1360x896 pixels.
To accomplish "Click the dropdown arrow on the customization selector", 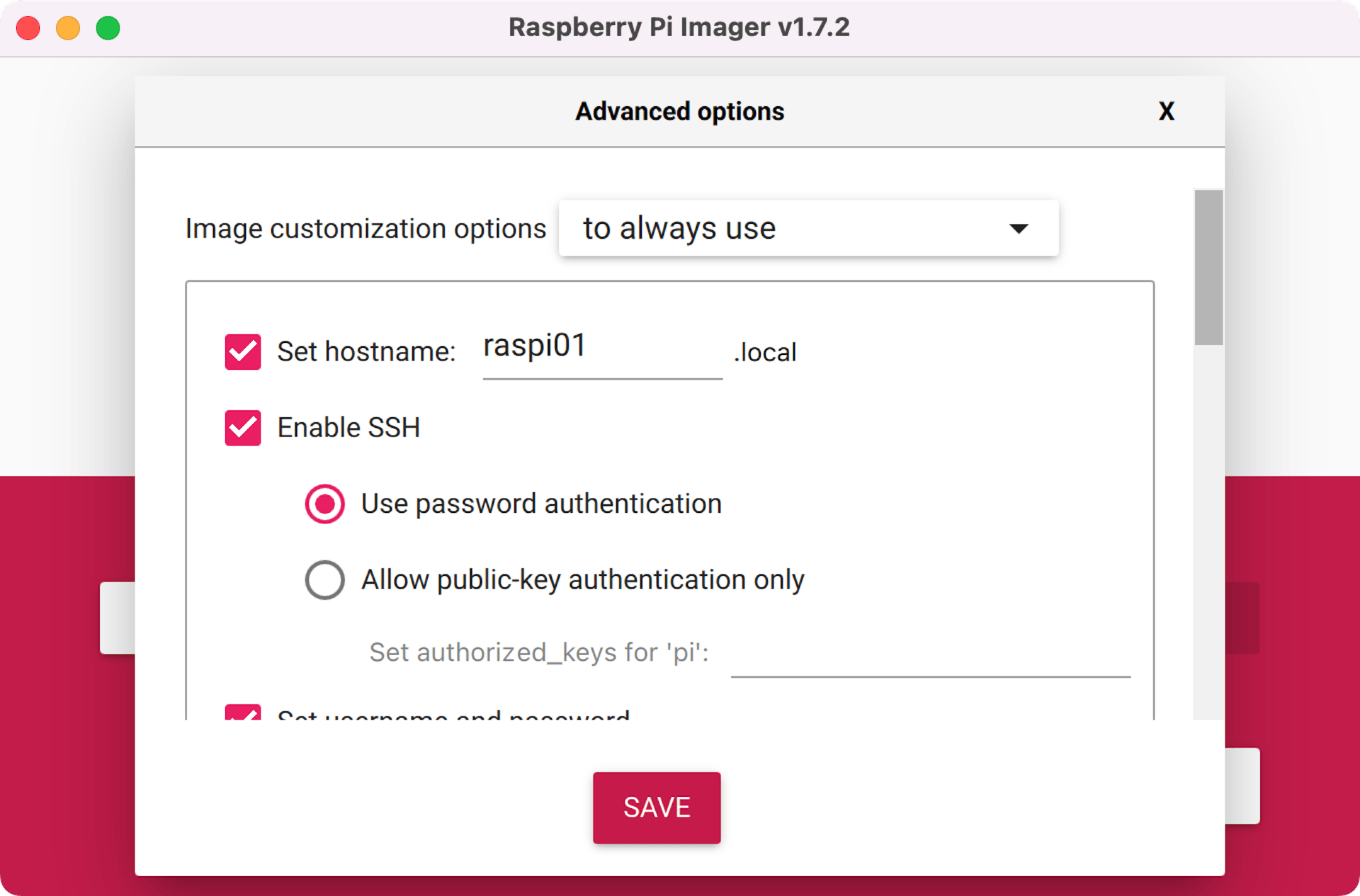I will point(1019,228).
